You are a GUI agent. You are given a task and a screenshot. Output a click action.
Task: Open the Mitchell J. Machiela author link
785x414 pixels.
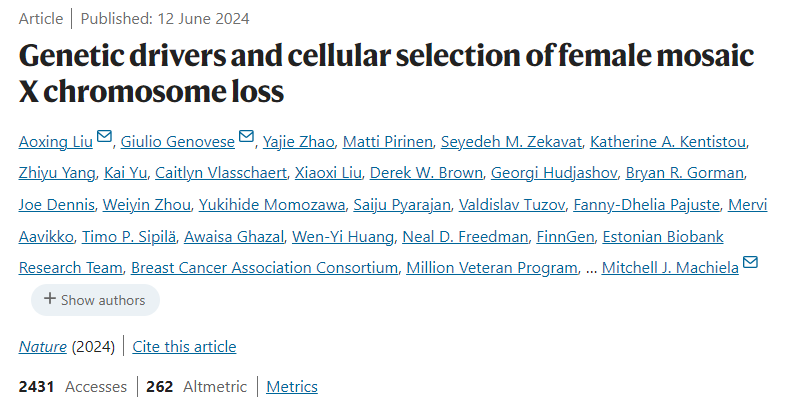(670, 268)
